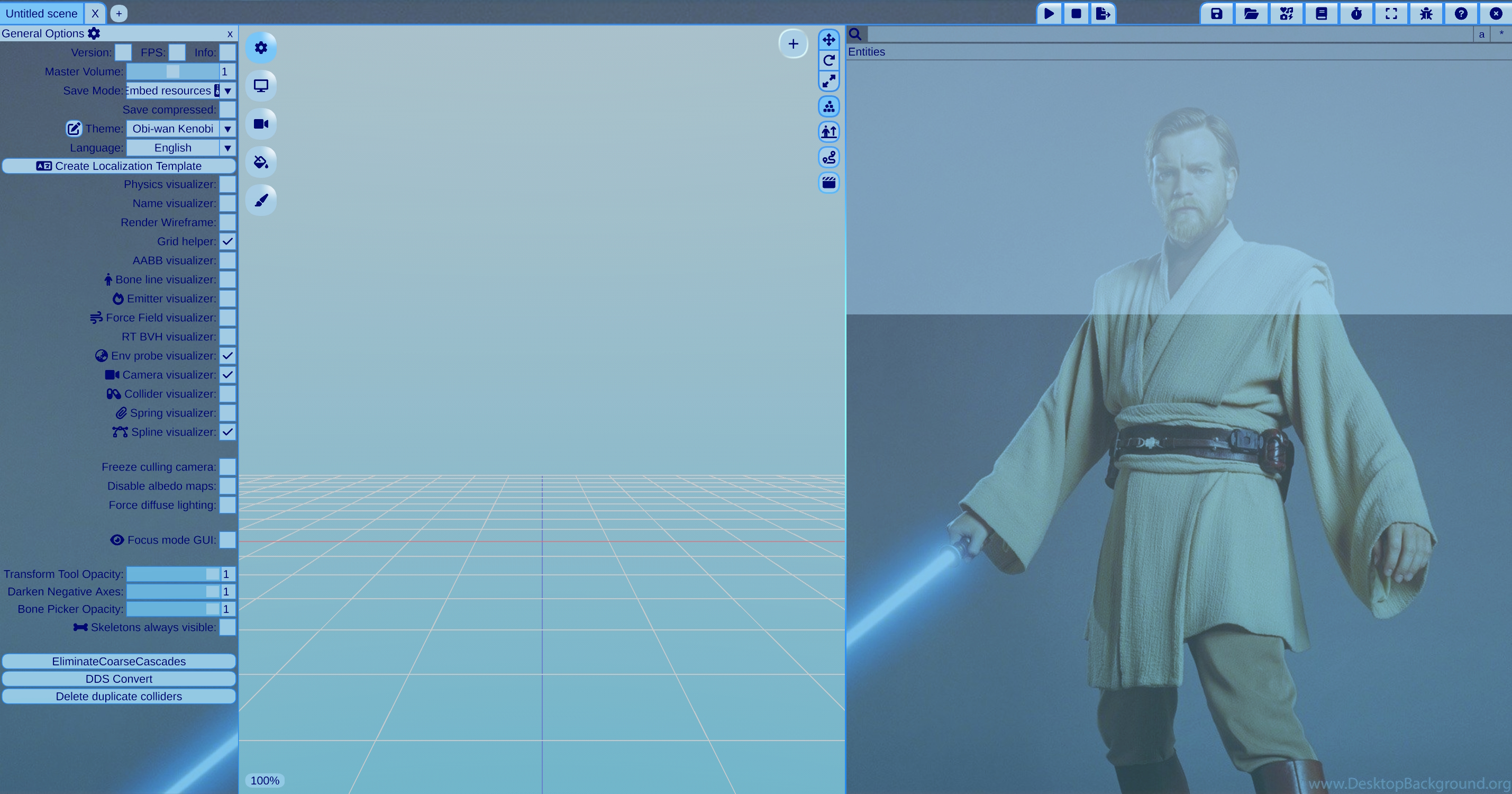Close the Untitled scene tab with X
This screenshot has height=794, width=1512.
click(x=95, y=13)
